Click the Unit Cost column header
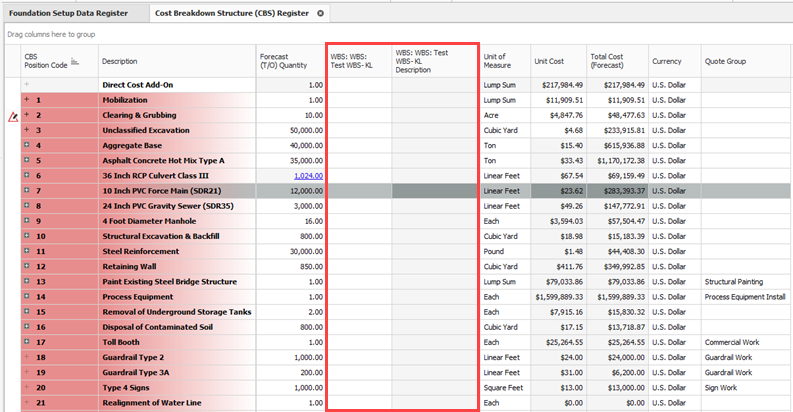 tap(549, 61)
